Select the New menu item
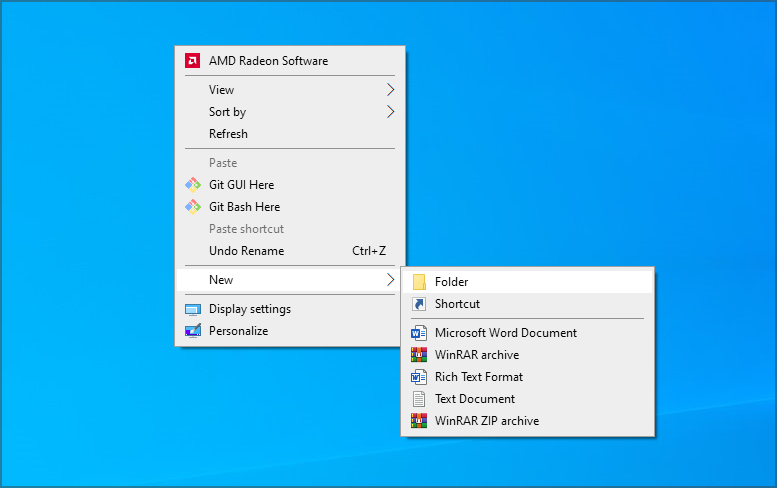The width and height of the screenshot is (777, 488). pyautogui.click(x=290, y=279)
